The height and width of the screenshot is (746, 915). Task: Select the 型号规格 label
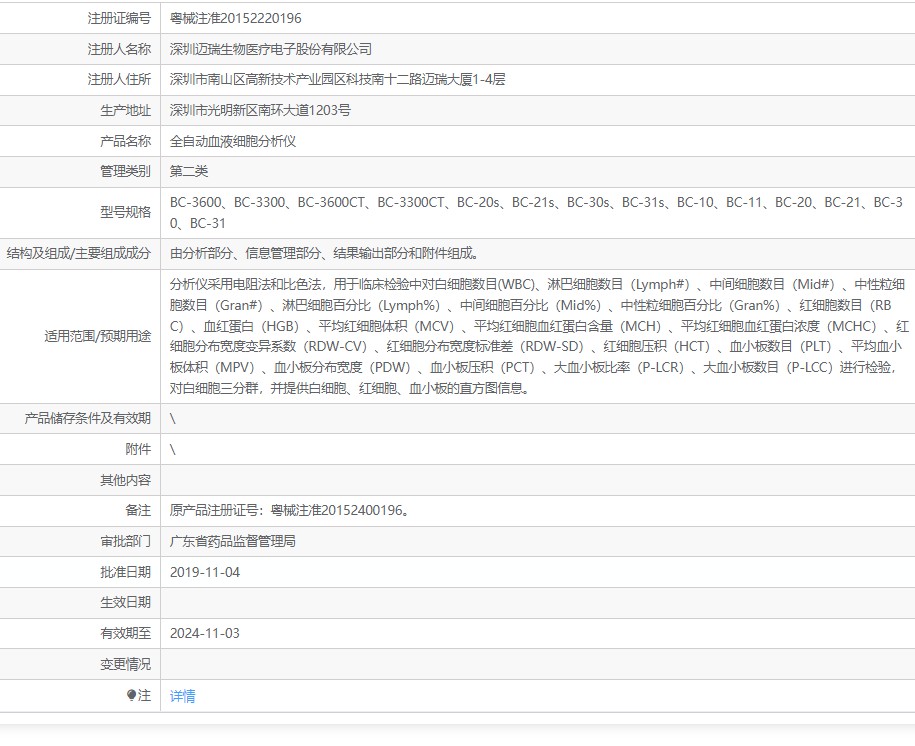tap(125, 212)
